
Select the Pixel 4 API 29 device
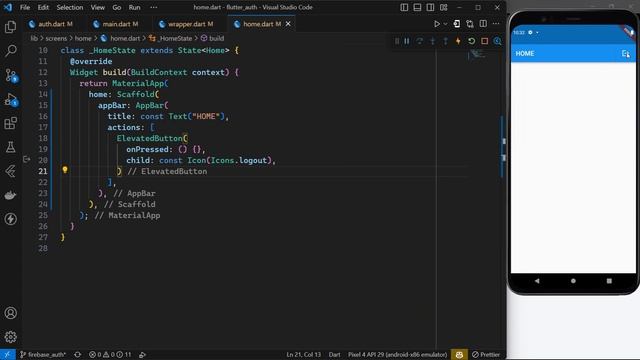click(x=397, y=354)
